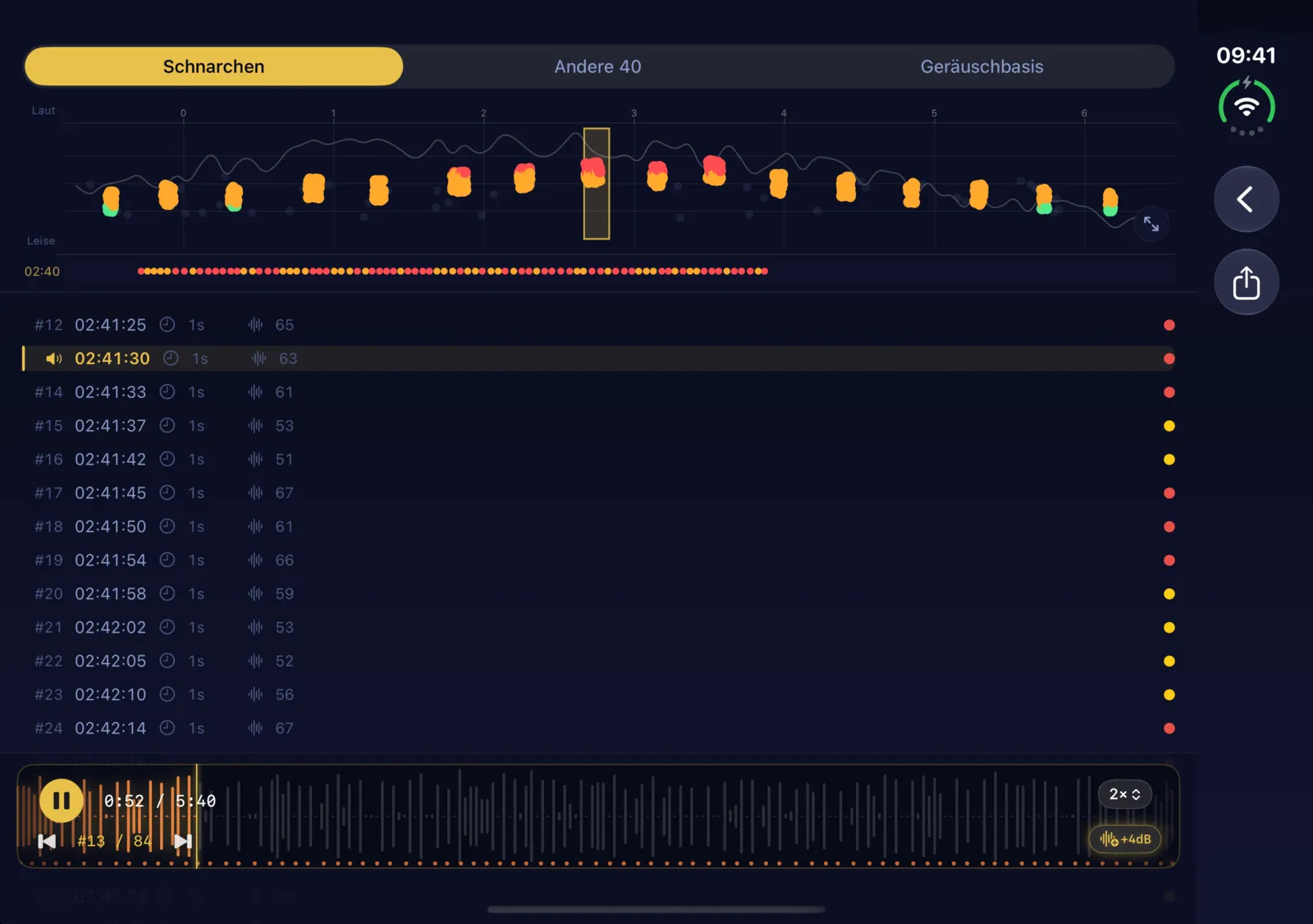The height and width of the screenshot is (924, 1313).
Task: Select snore event #22 at 02:42:05
Action: click(x=599, y=661)
